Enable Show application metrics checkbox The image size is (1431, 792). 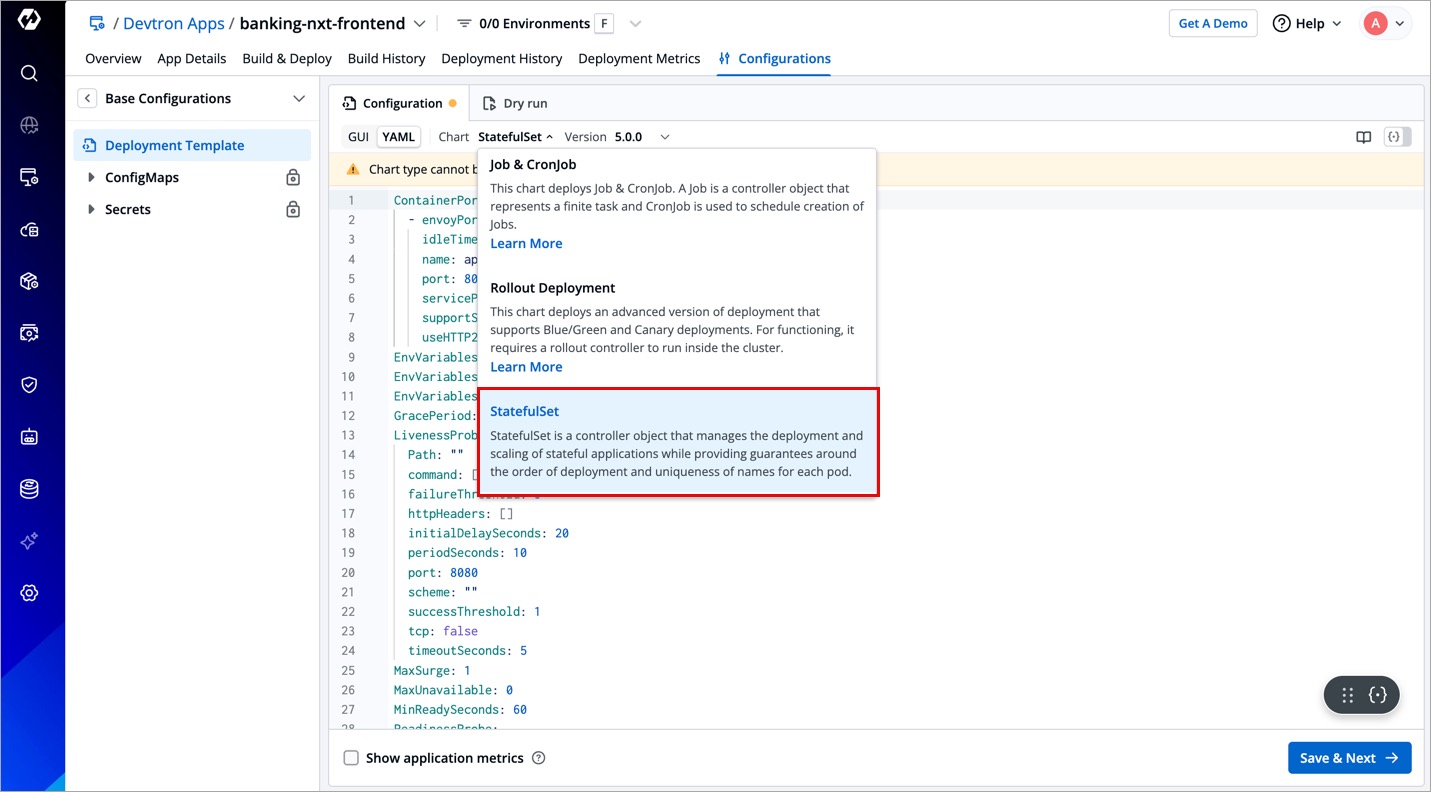[351, 758]
